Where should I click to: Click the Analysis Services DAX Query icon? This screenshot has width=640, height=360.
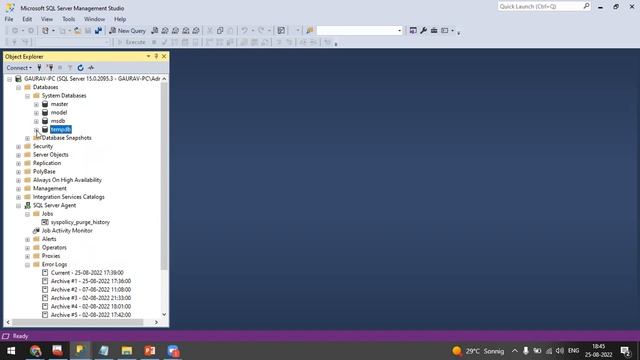(196, 31)
